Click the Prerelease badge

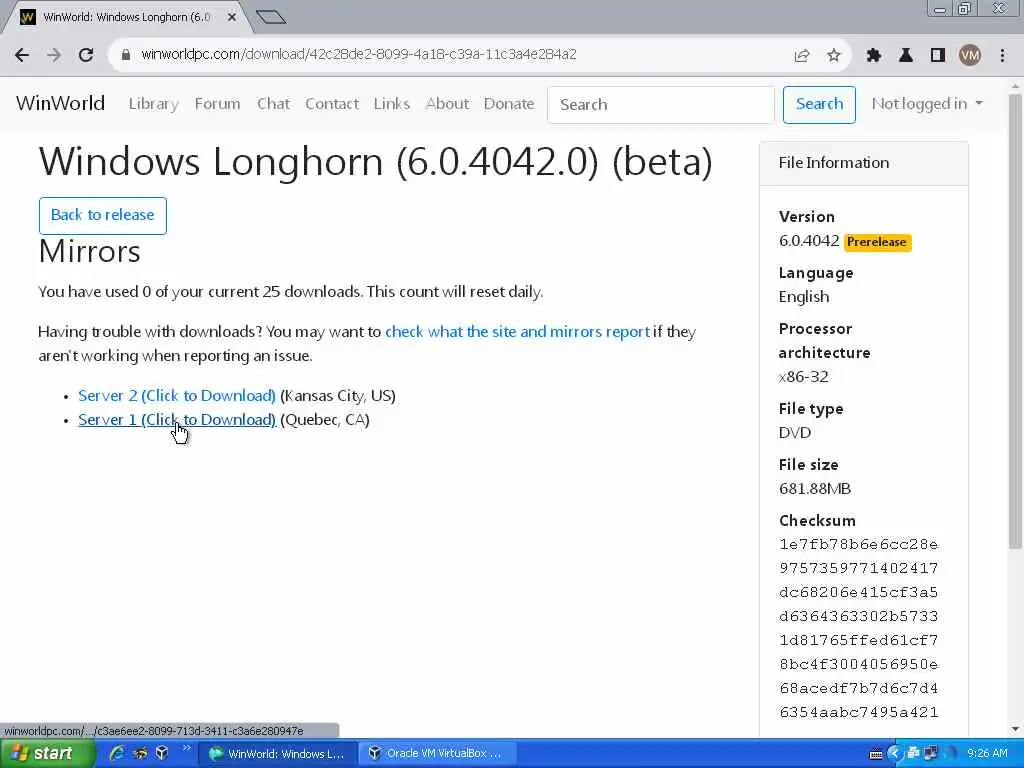(877, 242)
